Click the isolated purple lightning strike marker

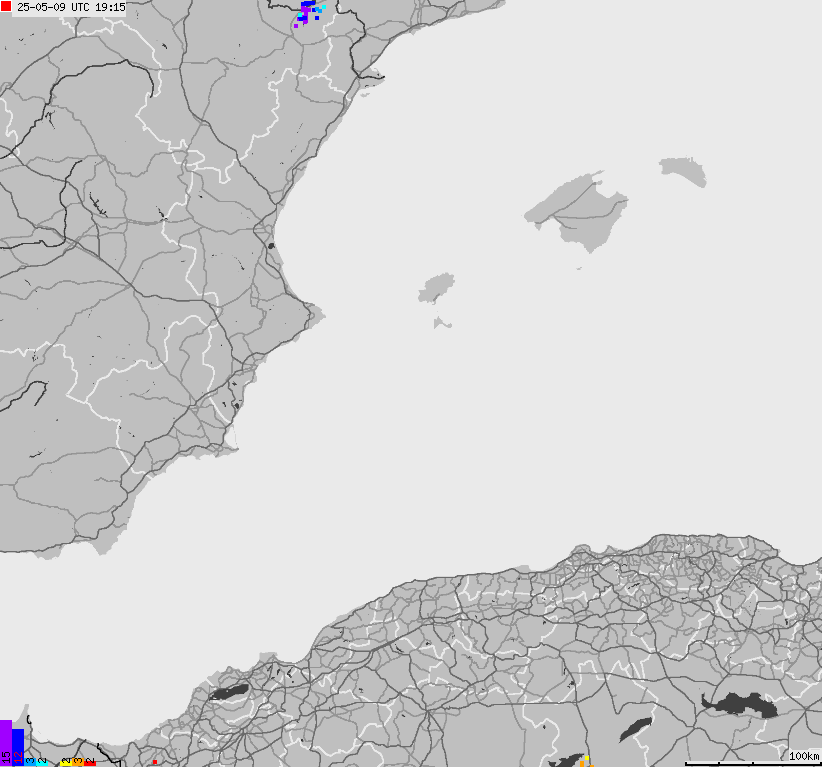click(296, 26)
